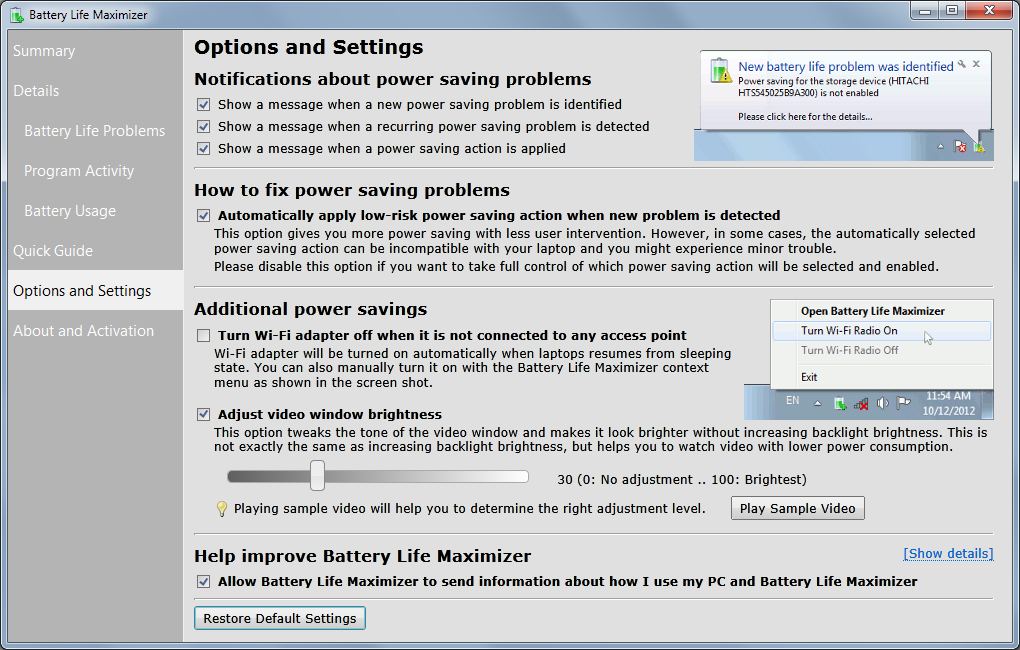The image size is (1020, 650).
Task: Close the notification preview balloon
Action: [976, 64]
